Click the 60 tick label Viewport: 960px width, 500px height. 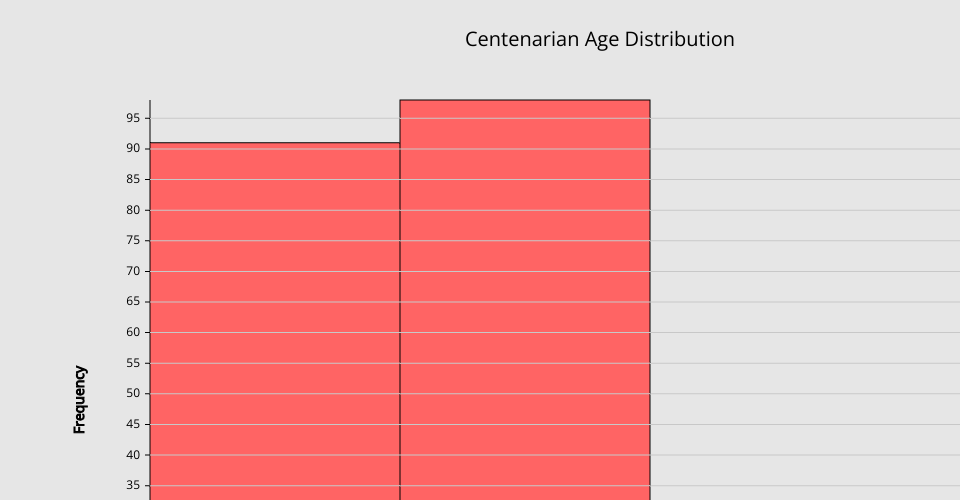click(132, 332)
